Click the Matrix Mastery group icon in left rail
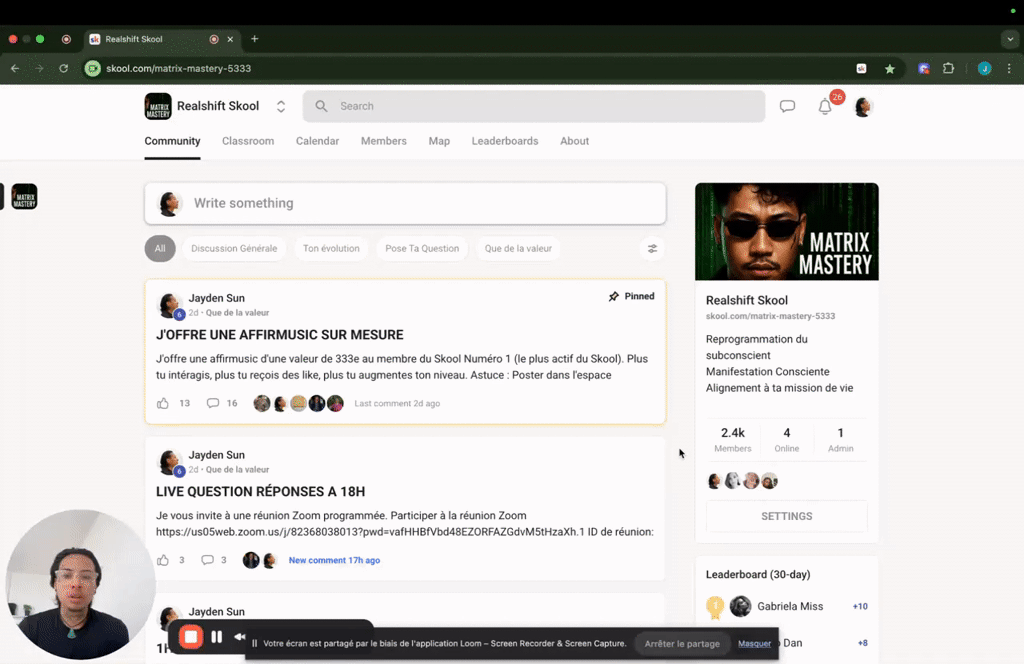 tap(25, 197)
